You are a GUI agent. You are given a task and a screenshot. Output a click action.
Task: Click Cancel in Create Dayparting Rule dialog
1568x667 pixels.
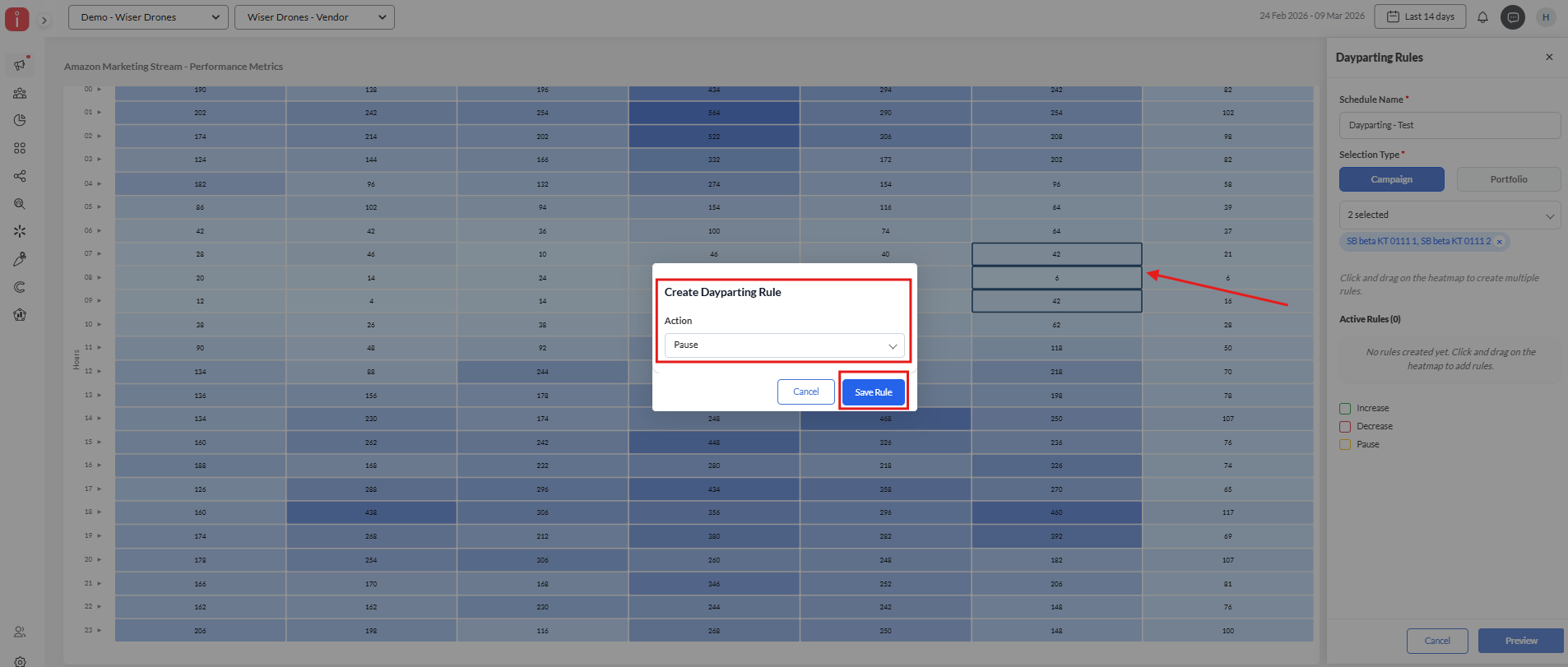tap(805, 392)
